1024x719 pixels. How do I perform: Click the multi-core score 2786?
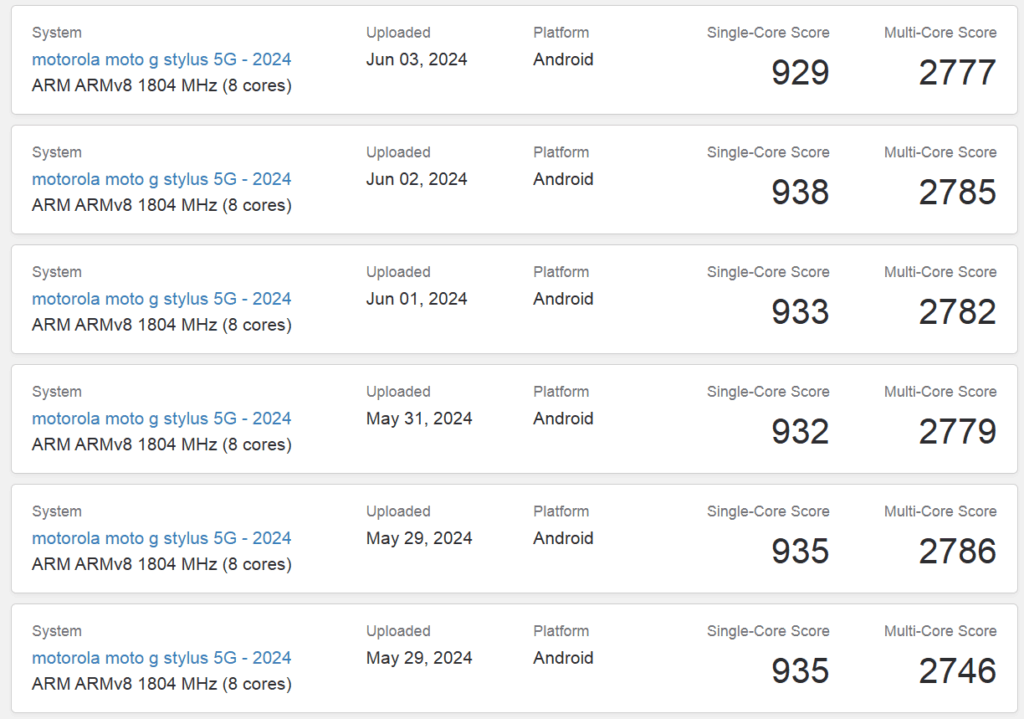[957, 551]
